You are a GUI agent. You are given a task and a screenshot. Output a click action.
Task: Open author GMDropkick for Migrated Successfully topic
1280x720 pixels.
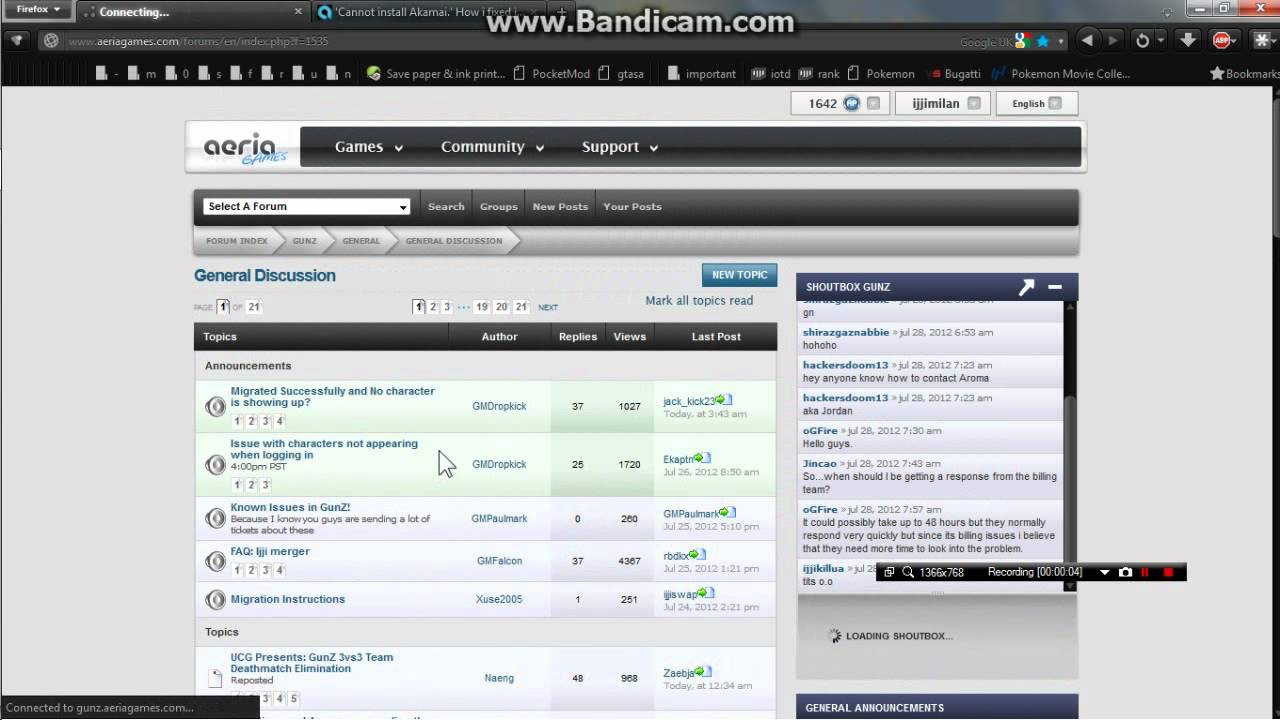coord(499,406)
